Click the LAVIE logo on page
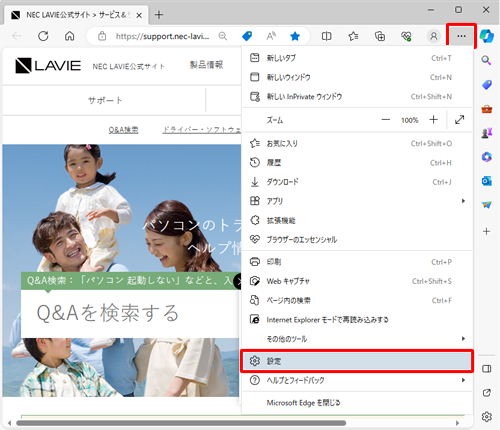Screen dimensions: 500x430 [48, 65]
